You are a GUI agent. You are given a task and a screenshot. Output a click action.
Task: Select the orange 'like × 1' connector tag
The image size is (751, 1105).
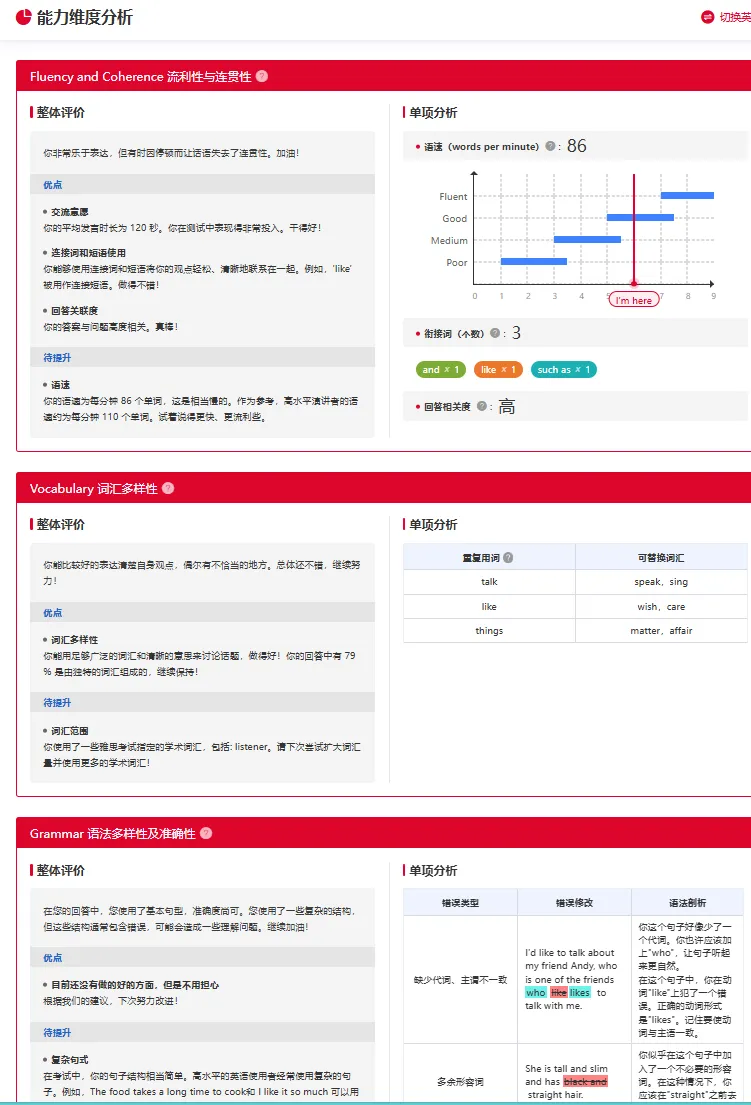pyautogui.click(x=498, y=369)
